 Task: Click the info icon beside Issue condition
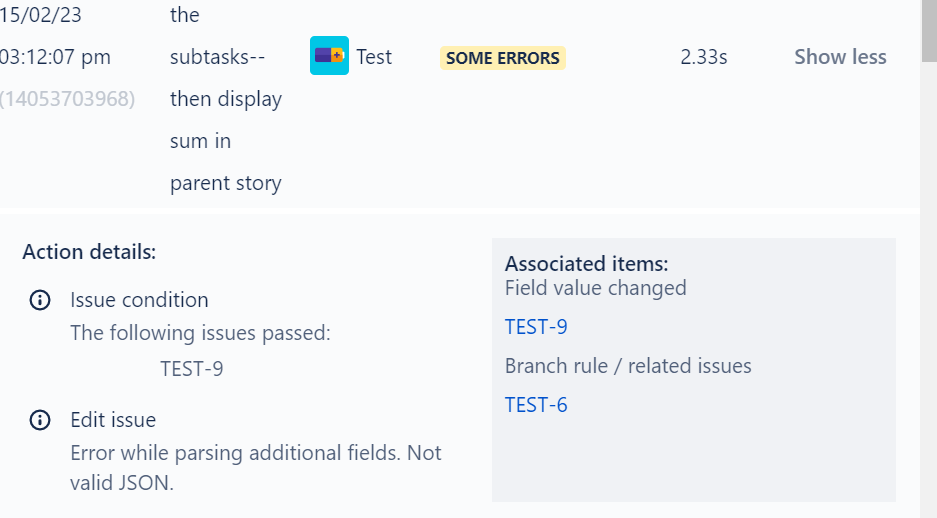pos(40,300)
